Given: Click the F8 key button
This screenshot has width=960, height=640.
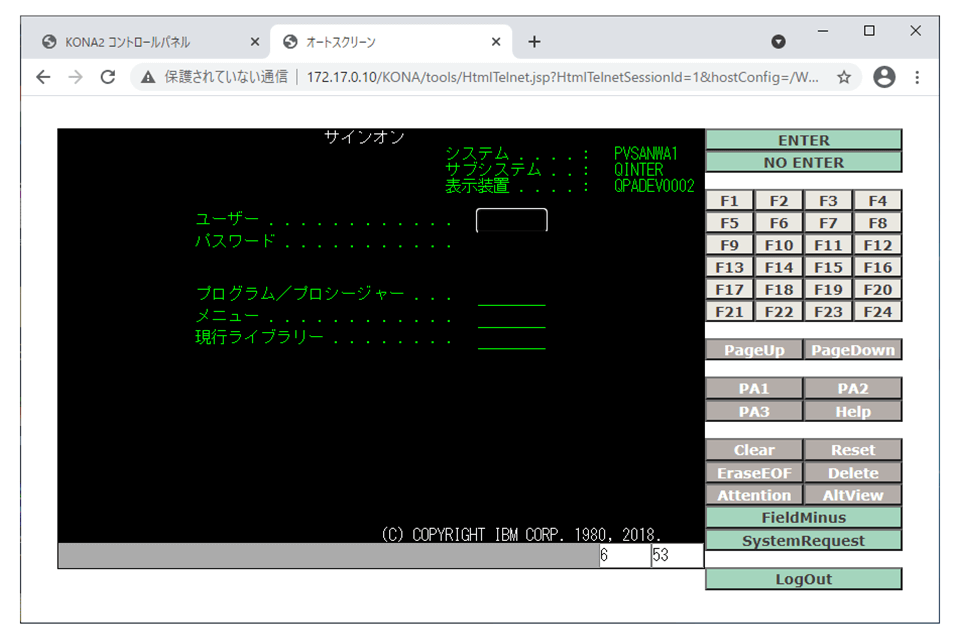Looking at the screenshot, I should (x=877, y=223).
